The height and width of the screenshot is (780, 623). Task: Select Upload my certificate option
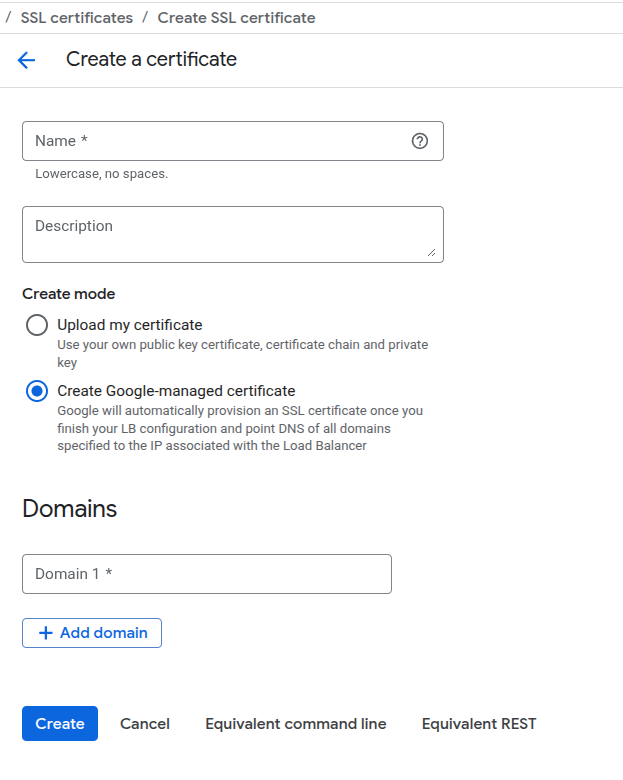tap(37, 325)
